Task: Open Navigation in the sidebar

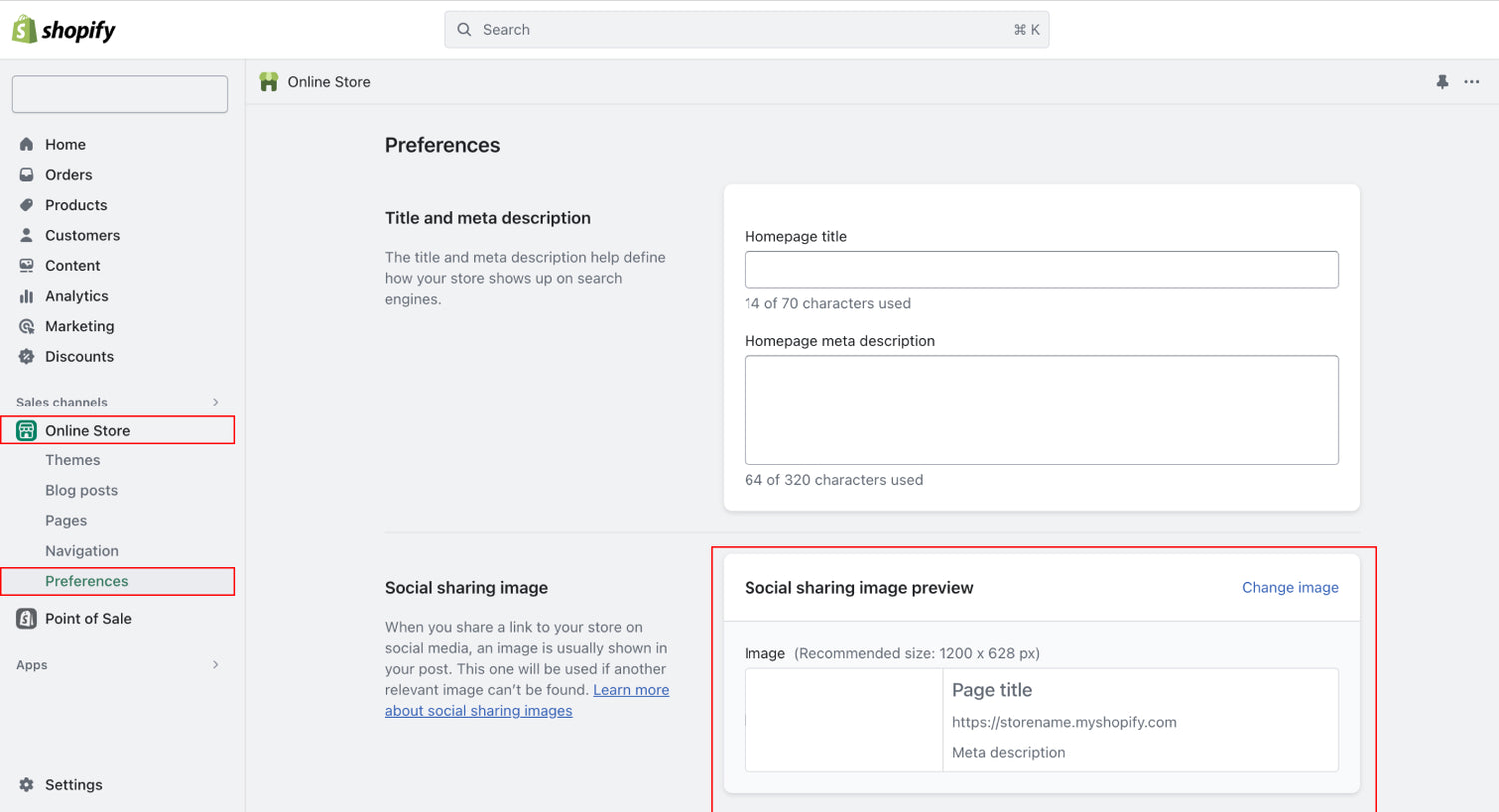Action: click(x=82, y=551)
